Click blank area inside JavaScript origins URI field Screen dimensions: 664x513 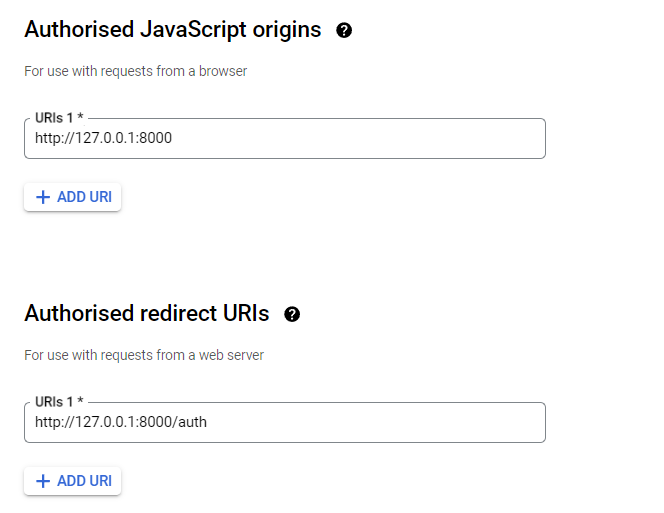pyautogui.click(x=360, y=139)
